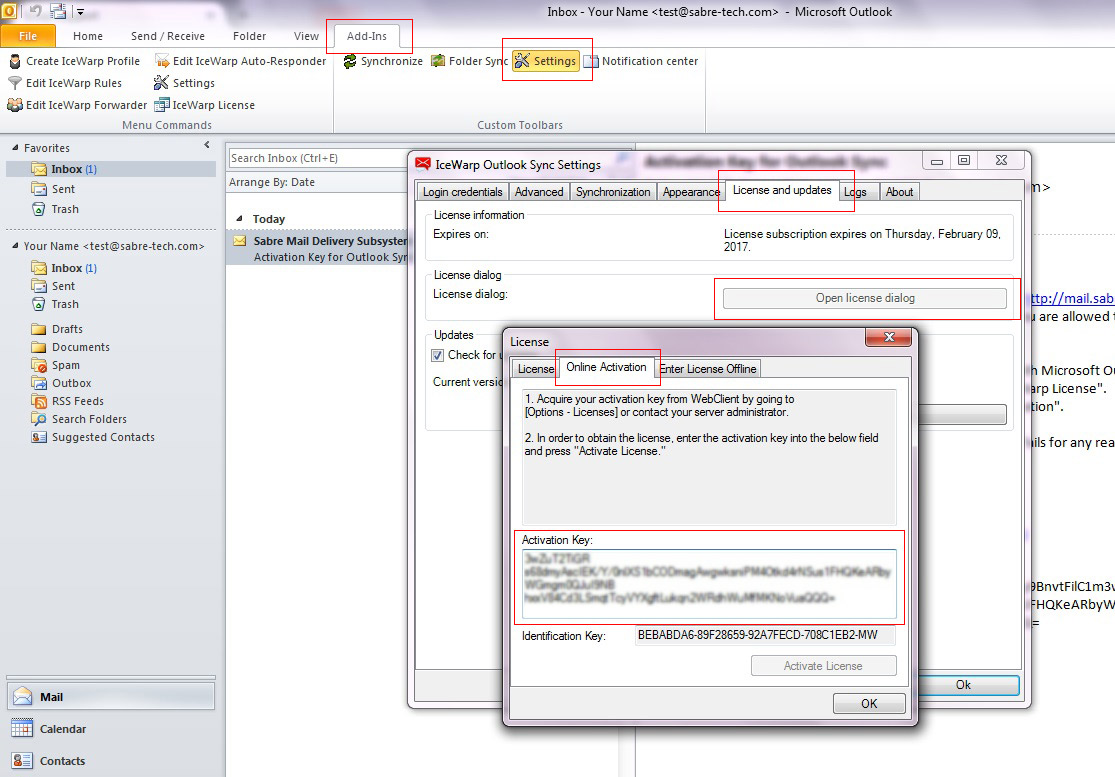Minimize the folder navigation pane
The width and height of the screenshot is (1115, 777).
[x=207, y=145]
